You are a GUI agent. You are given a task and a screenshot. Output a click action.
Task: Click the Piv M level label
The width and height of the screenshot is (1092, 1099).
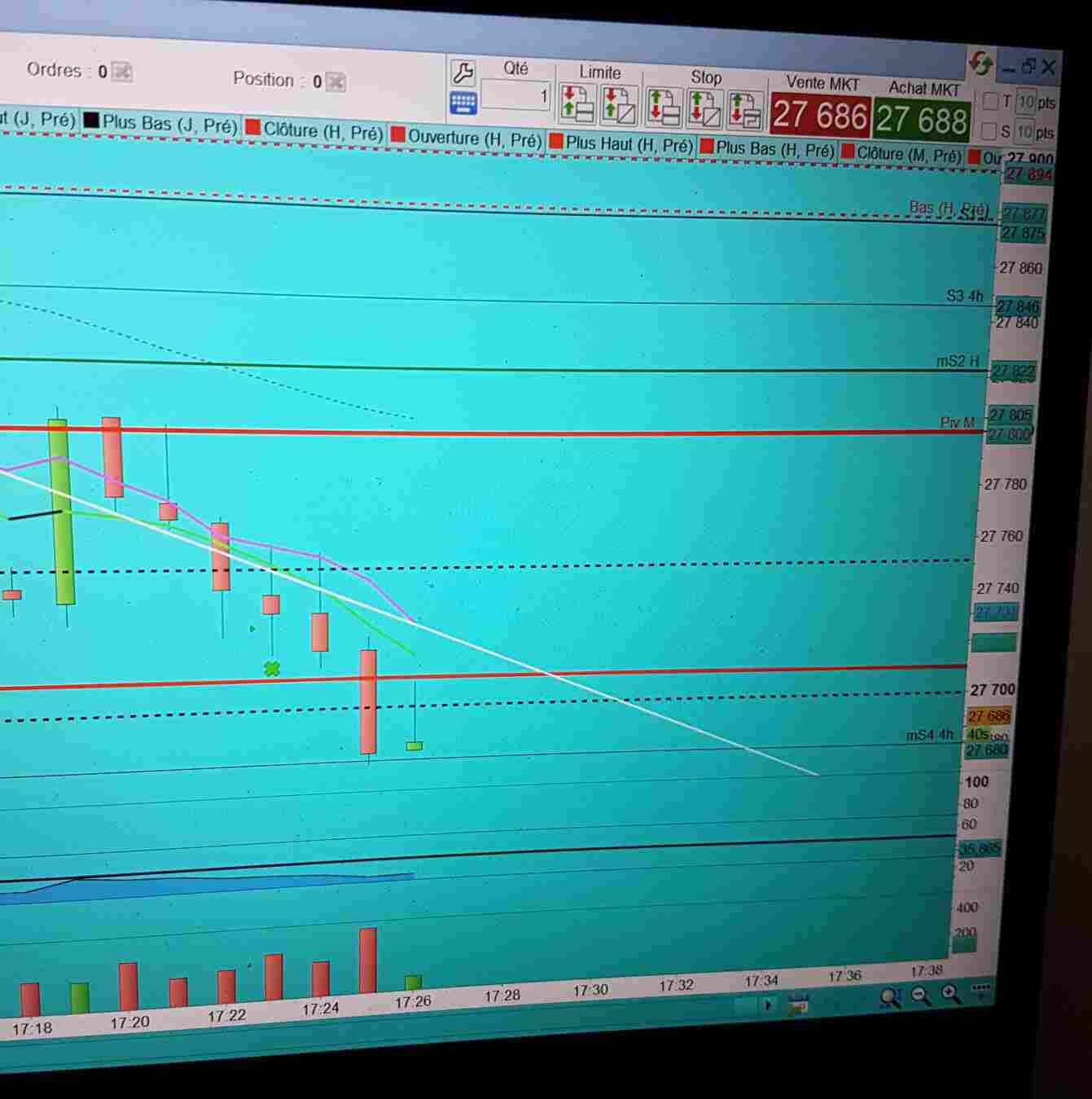pyautogui.click(x=958, y=422)
